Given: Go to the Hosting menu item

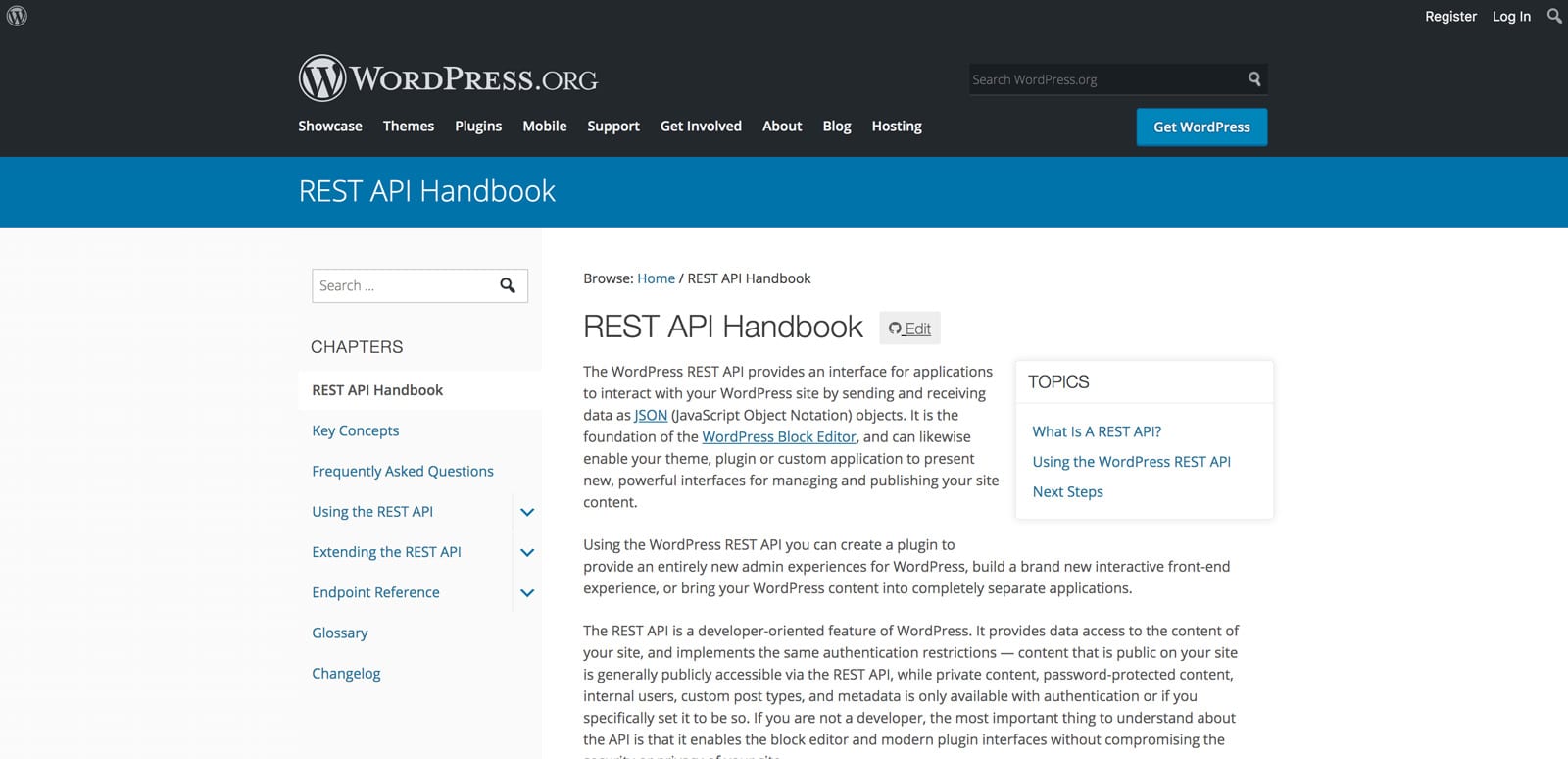Looking at the screenshot, I should [897, 126].
